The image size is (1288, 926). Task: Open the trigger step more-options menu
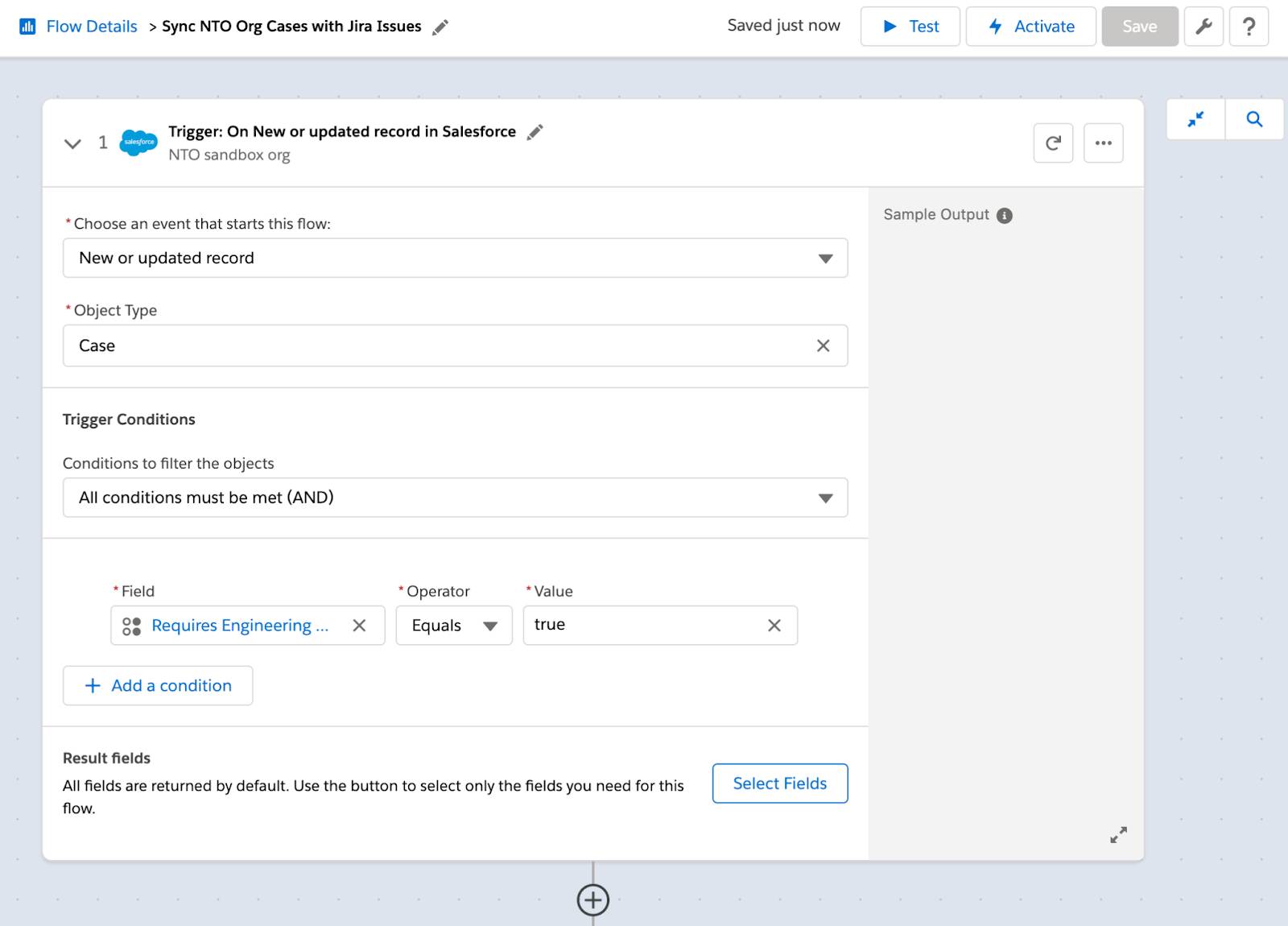click(x=1104, y=143)
